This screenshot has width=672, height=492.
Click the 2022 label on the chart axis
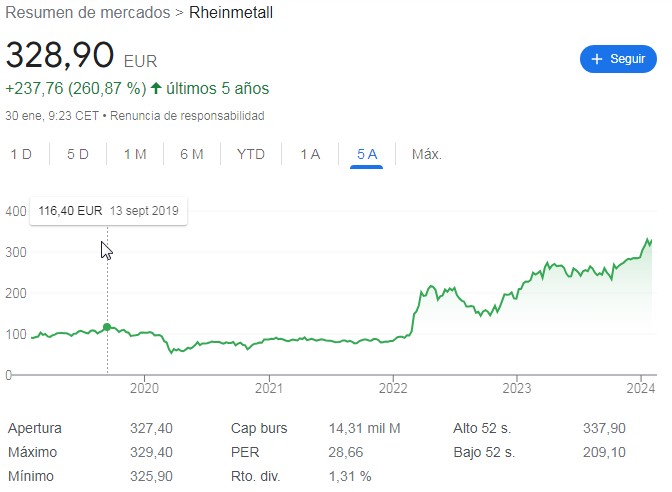[393, 388]
